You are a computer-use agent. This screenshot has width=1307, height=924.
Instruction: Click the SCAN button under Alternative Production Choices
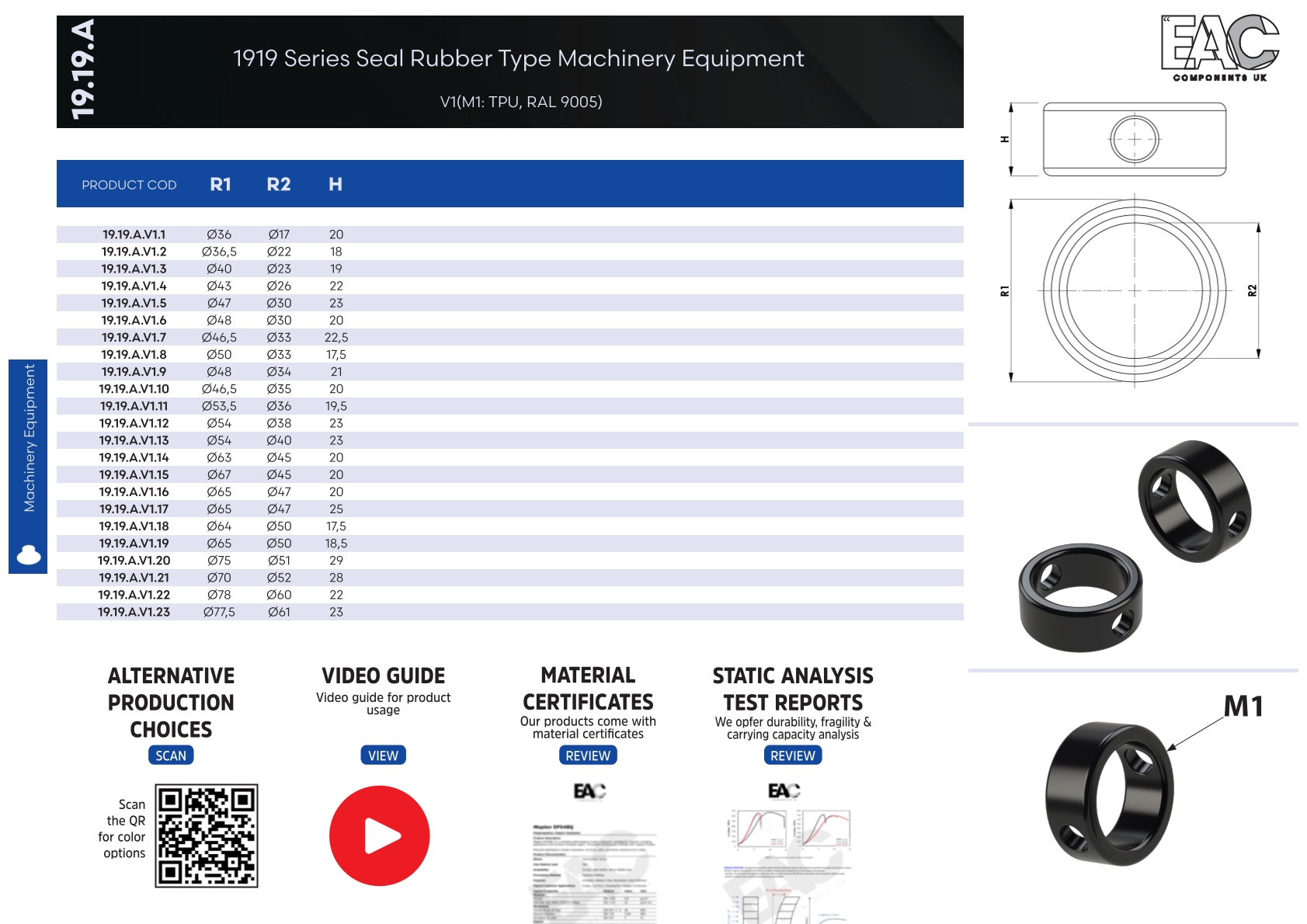pos(171,756)
